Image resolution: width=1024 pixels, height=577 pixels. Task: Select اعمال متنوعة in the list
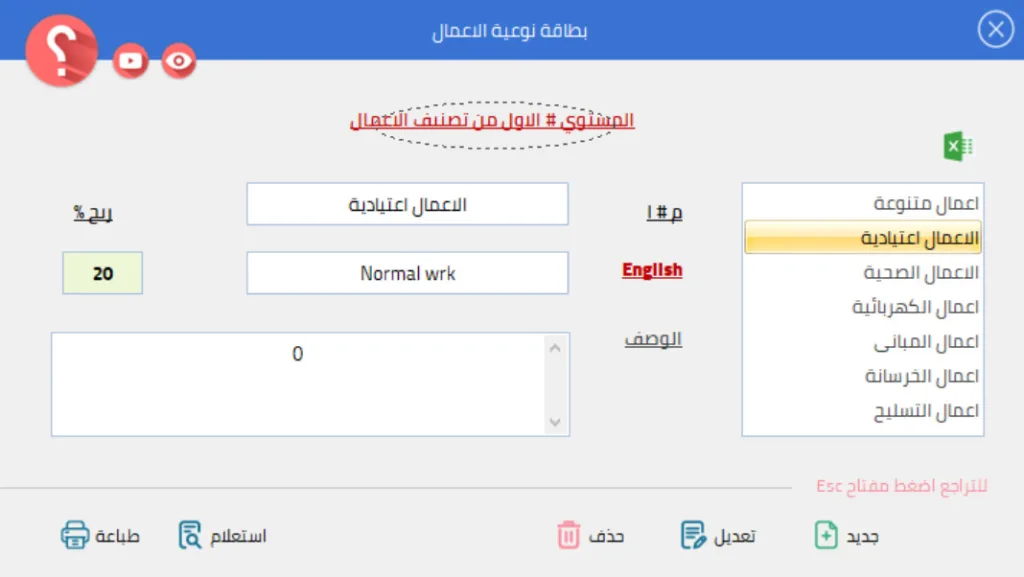[926, 204]
